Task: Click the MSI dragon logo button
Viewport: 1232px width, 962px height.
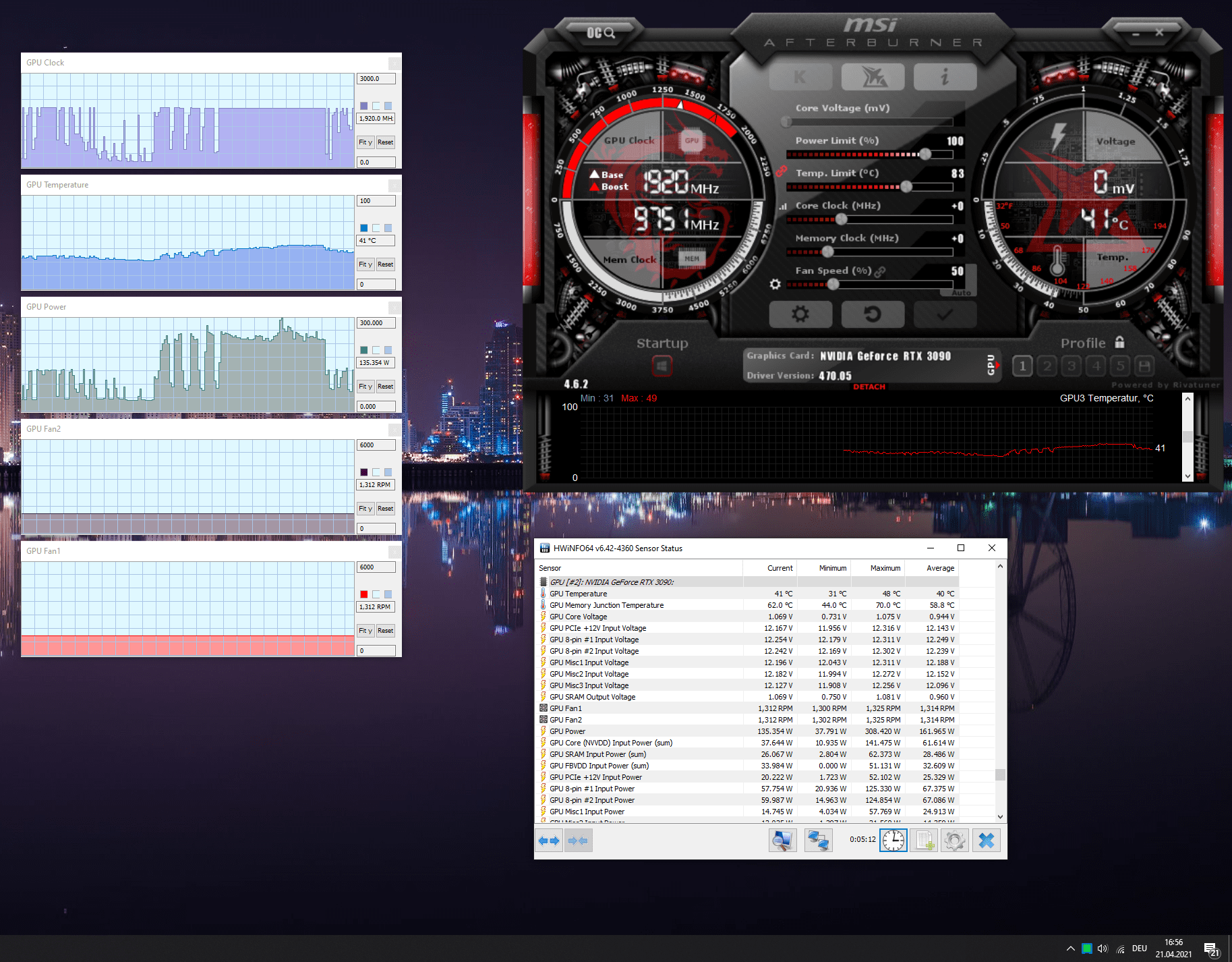Action: pos(873,77)
